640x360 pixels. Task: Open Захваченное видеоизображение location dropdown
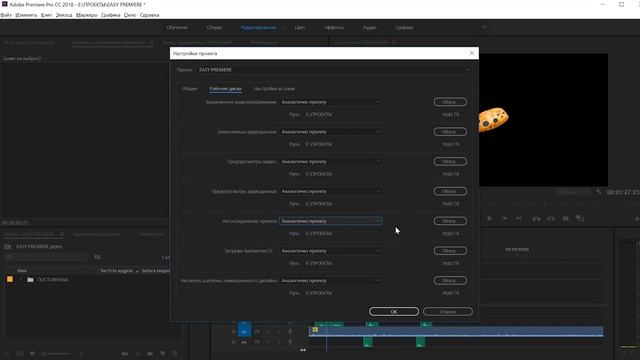(x=331, y=102)
